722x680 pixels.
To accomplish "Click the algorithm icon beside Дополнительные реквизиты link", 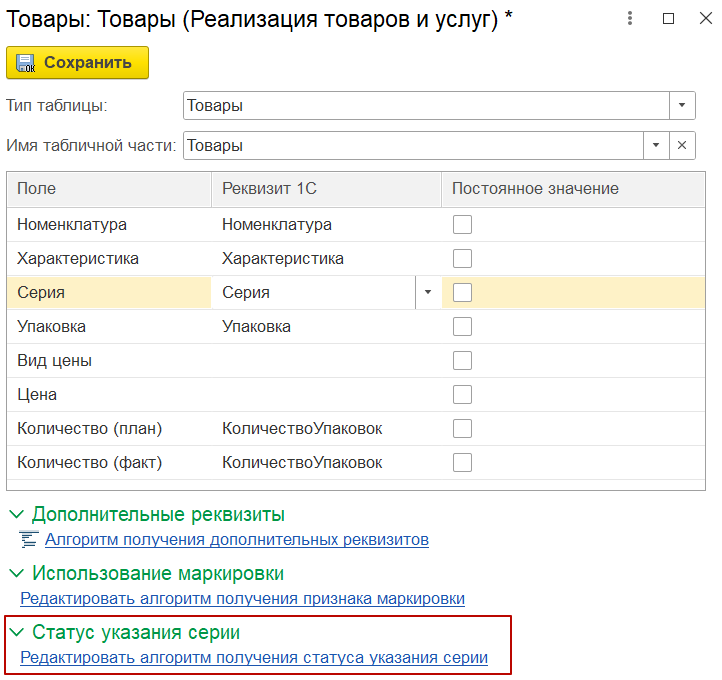I will pyautogui.click(x=29, y=540).
